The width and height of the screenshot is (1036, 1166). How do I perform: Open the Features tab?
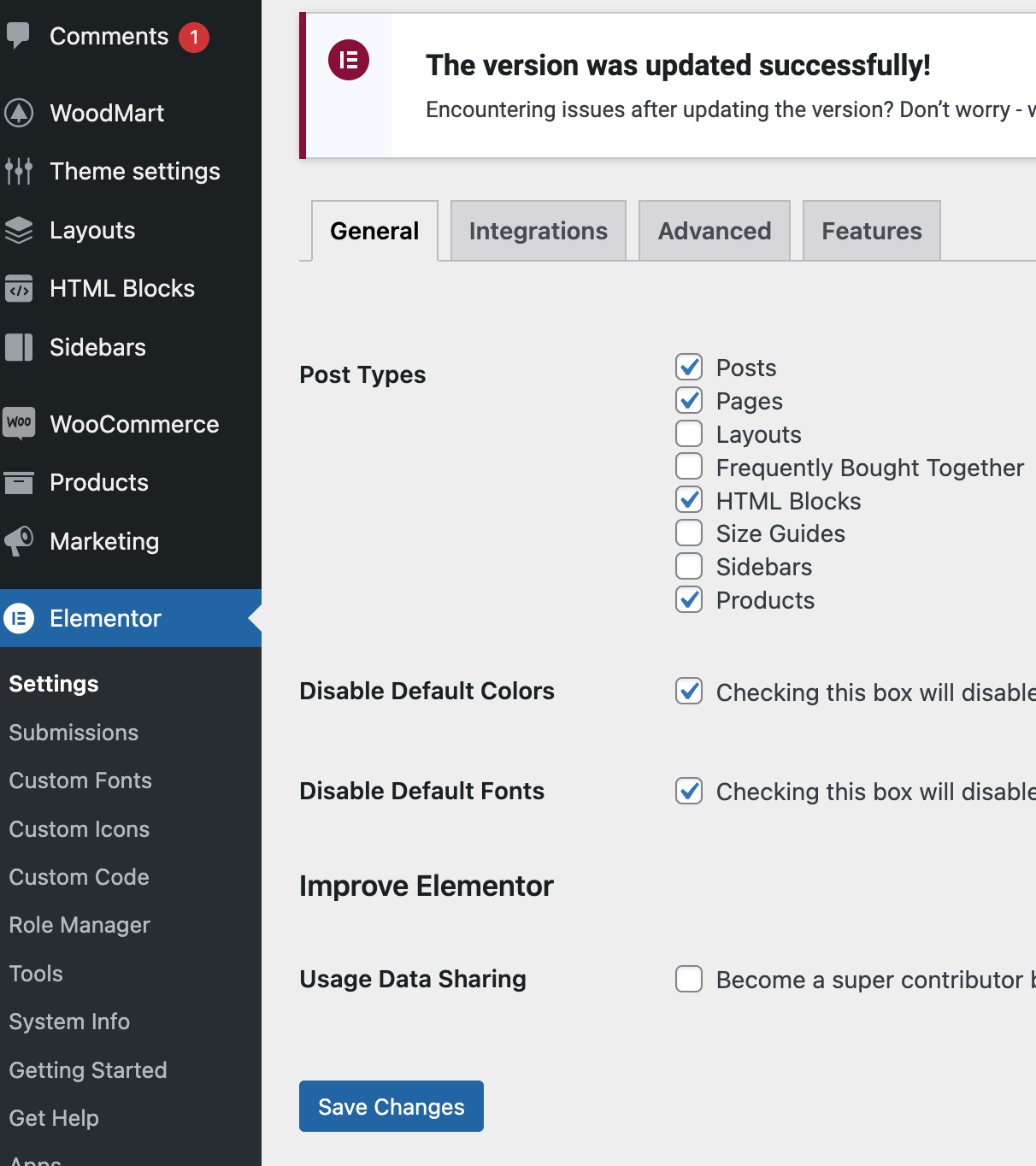pyautogui.click(x=872, y=231)
